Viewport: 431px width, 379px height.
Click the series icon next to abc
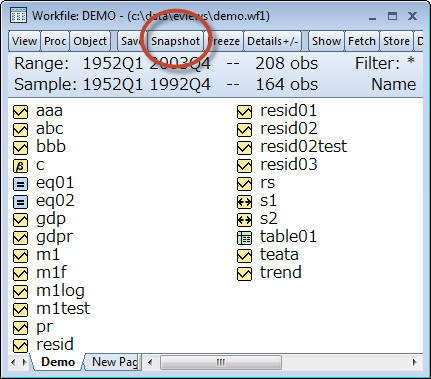click(20, 130)
